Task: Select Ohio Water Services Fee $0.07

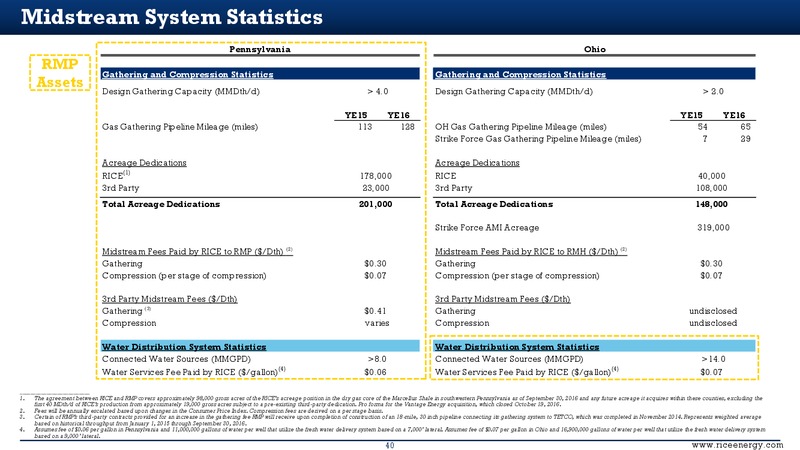Action: [x=711, y=372]
